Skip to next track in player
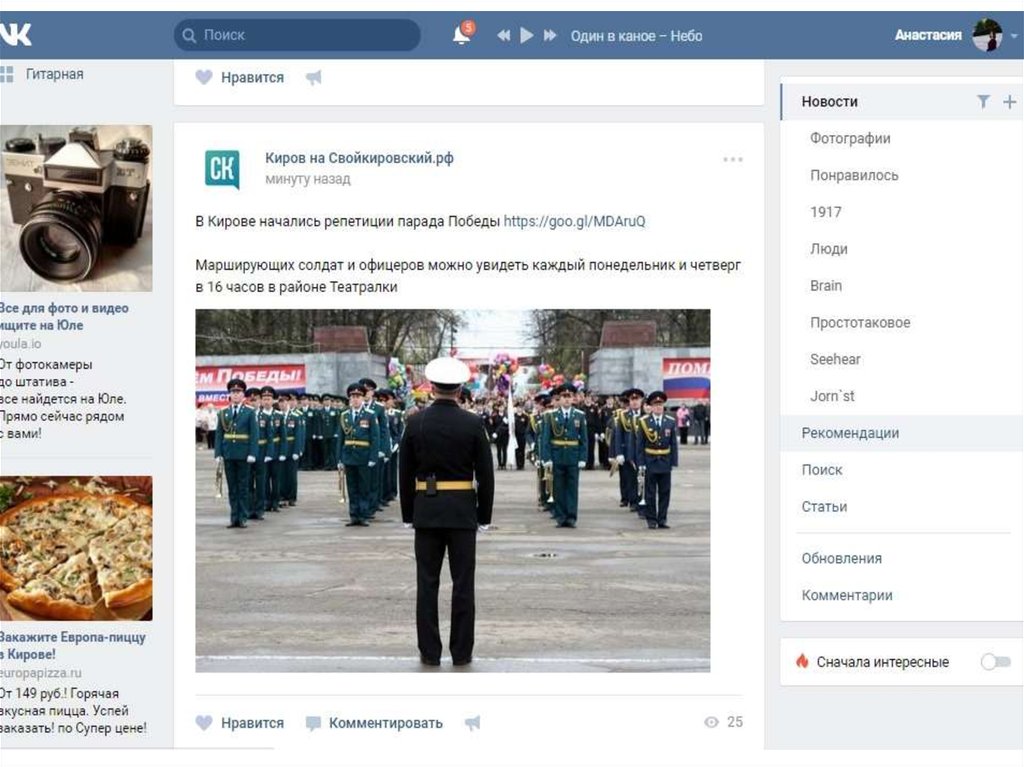1024x767 pixels. (x=550, y=35)
